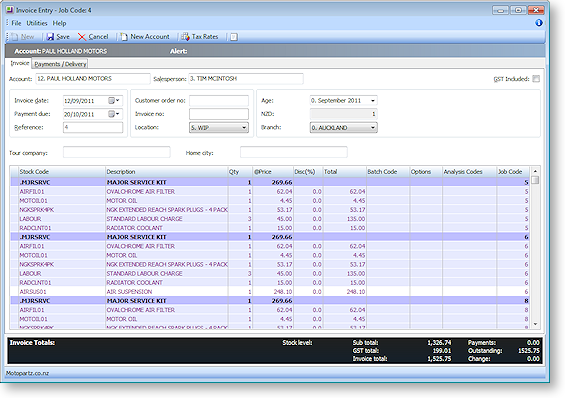
Task: Click the Tour company field
Action: coord(116,152)
